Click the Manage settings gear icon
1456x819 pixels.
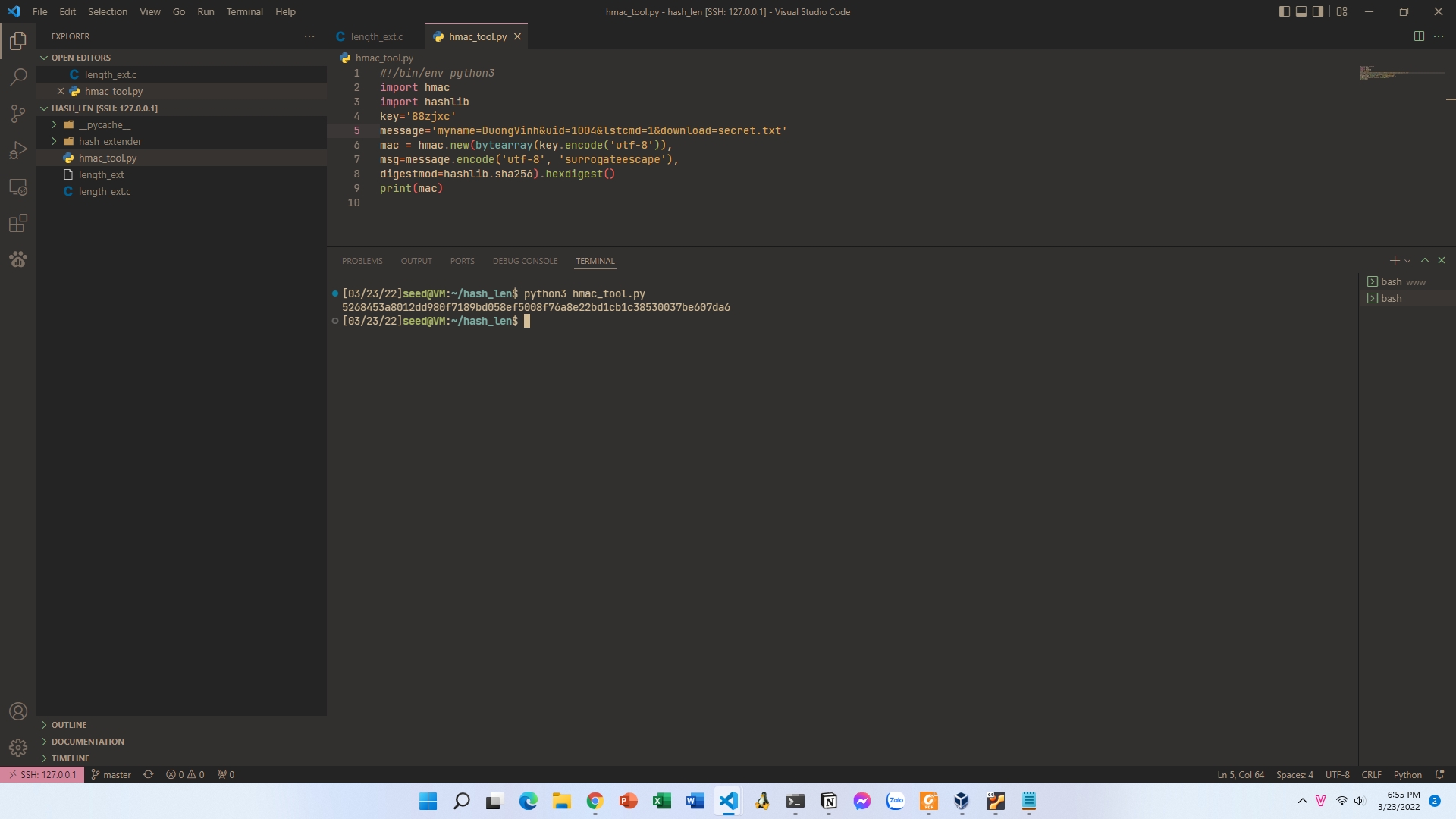click(18, 748)
